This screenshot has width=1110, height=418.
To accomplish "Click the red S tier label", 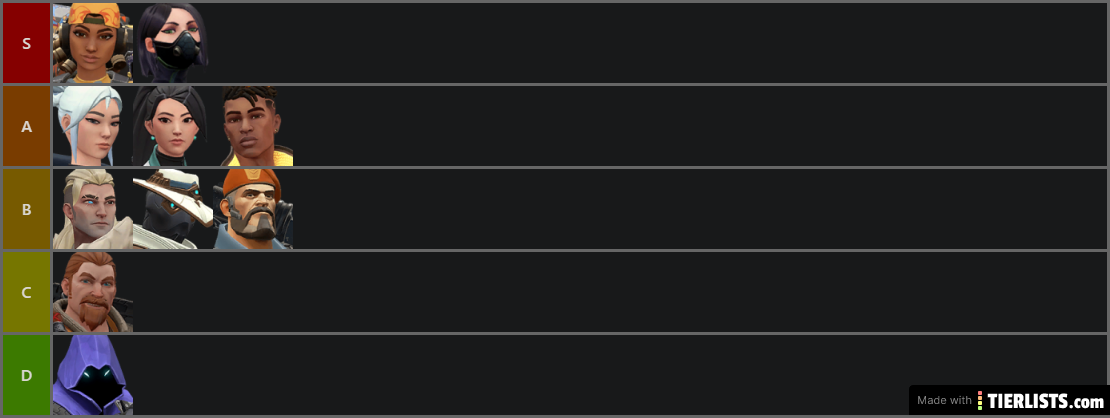I will click(26, 43).
